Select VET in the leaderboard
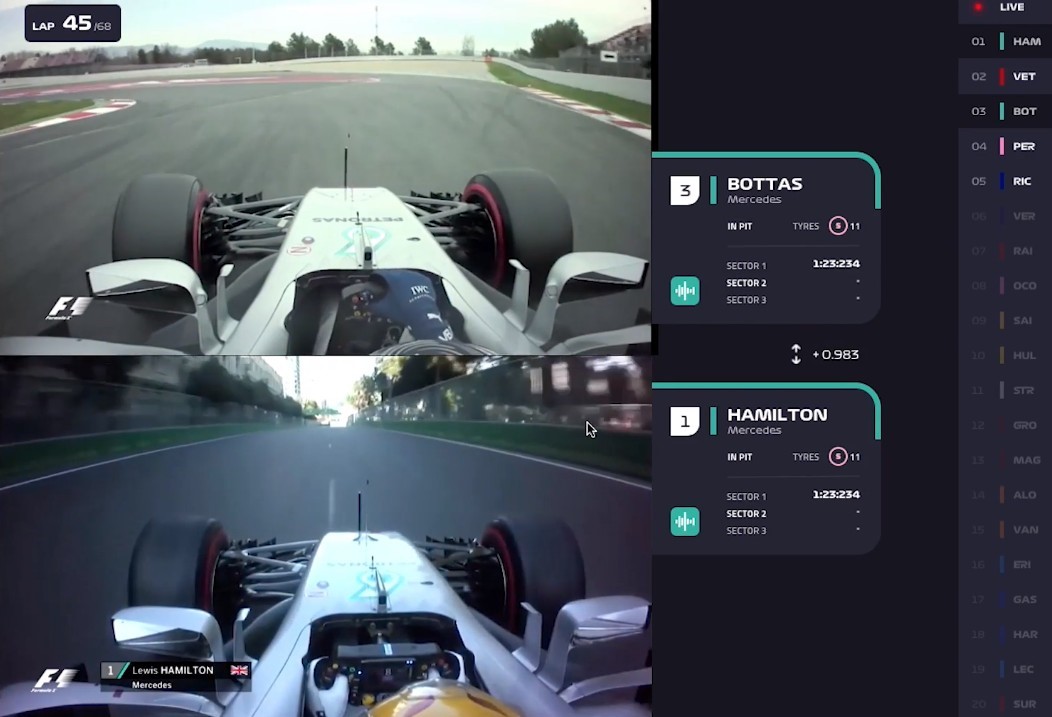This screenshot has width=1052, height=717. (x=1005, y=76)
